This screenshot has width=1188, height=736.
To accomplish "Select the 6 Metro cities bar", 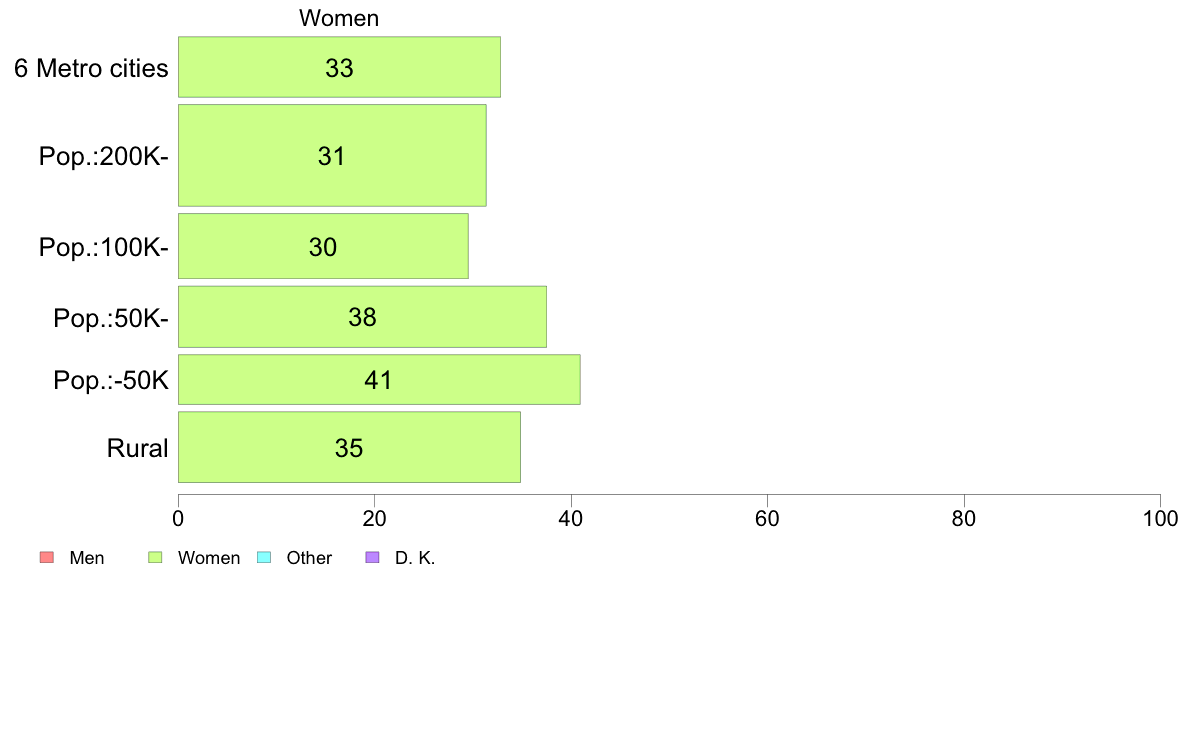I will (339, 67).
